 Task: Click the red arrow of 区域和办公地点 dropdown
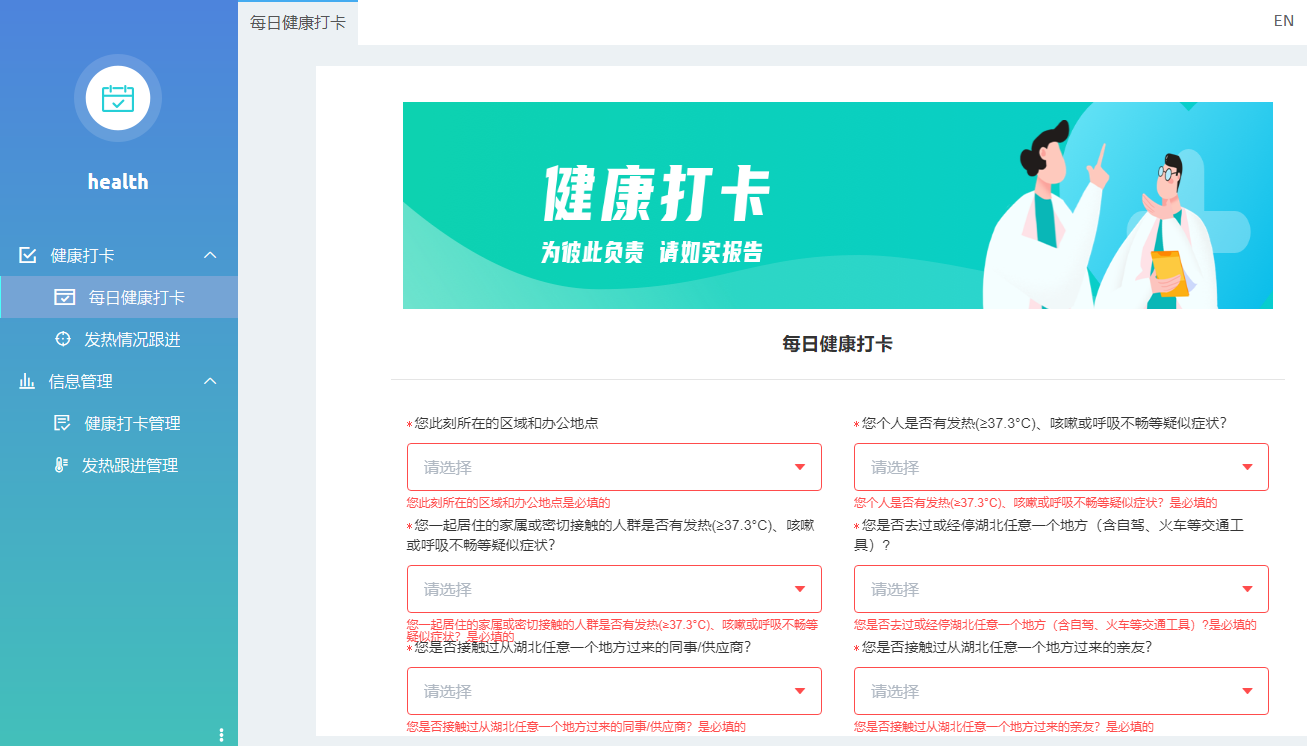[x=800, y=467]
